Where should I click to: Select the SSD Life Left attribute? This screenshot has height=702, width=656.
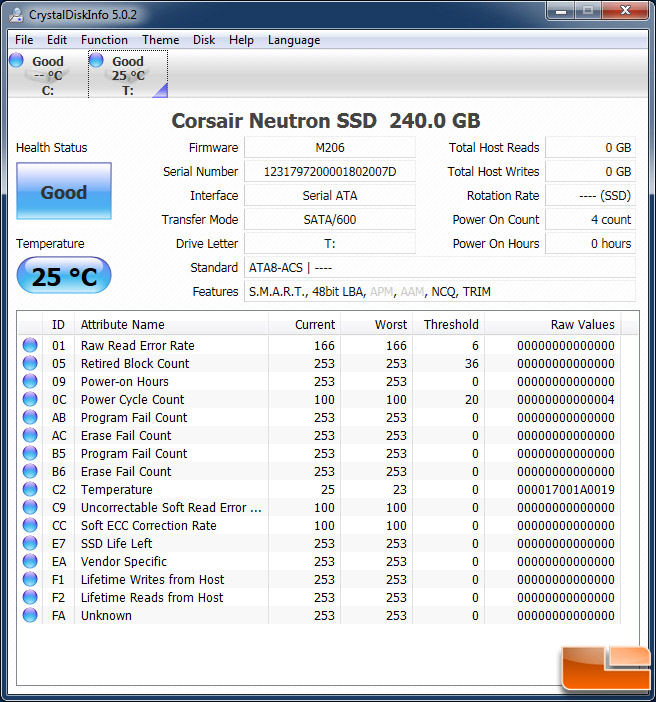[x=116, y=544]
